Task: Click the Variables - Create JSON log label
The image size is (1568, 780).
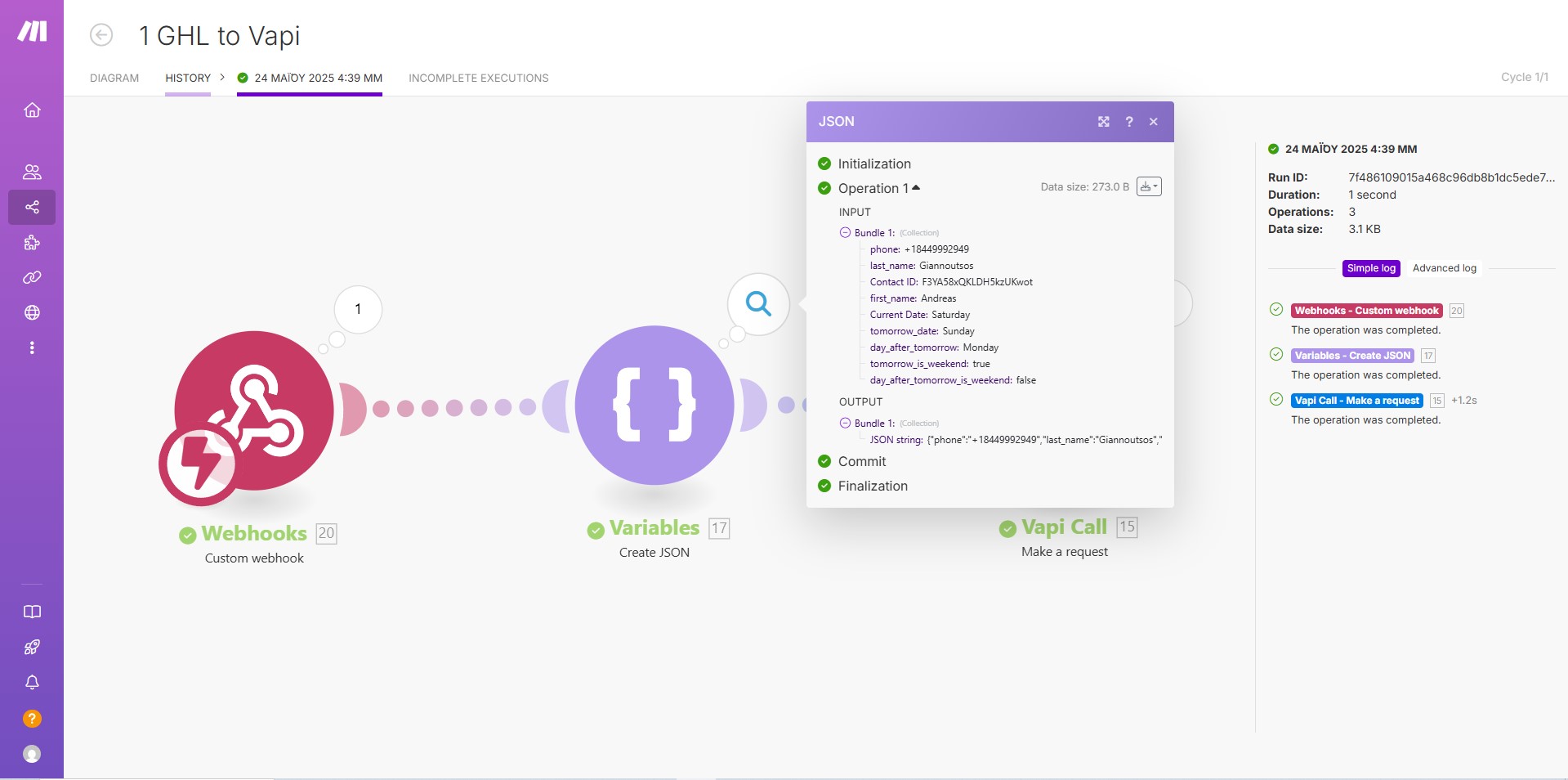Action: tap(1352, 356)
